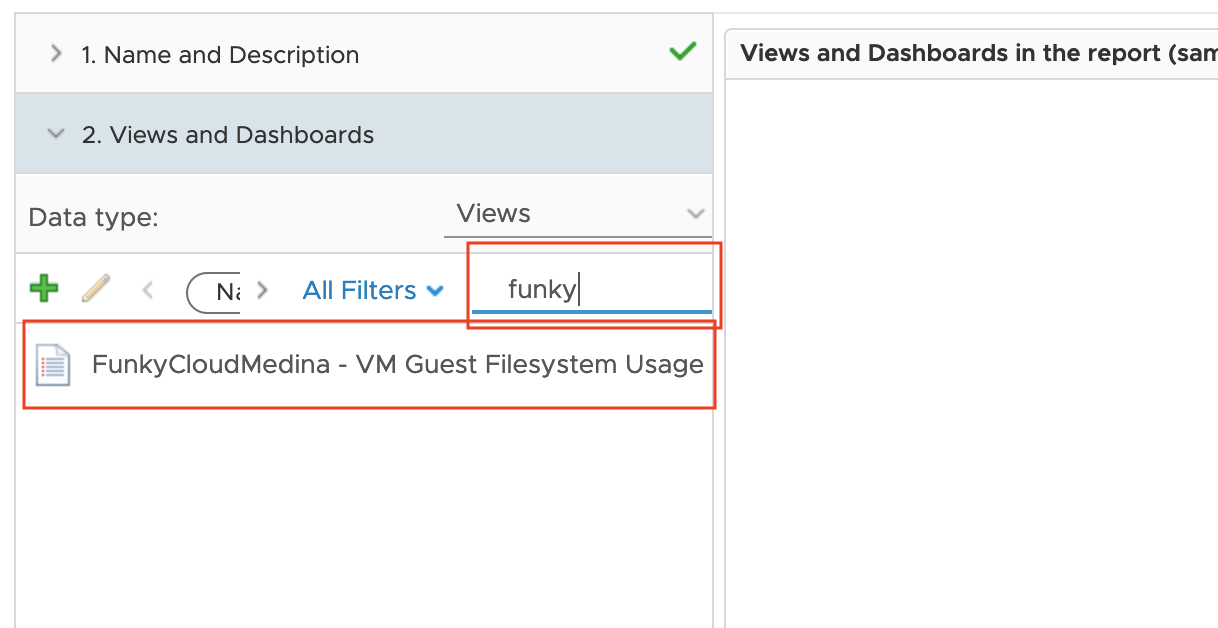This screenshot has width=1218, height=628.
Task: Open the Data type Views dropdown
Action: pos(577,214)
